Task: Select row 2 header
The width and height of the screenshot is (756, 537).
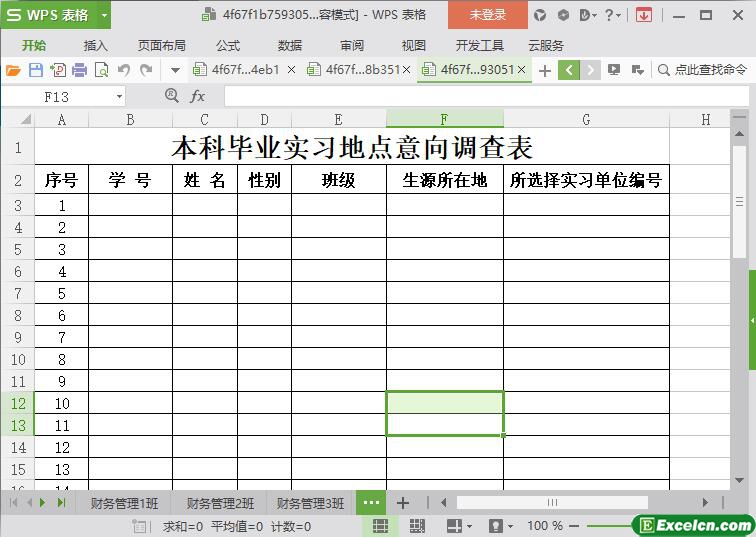Action: pyautogui.click(x=18, y=180)
